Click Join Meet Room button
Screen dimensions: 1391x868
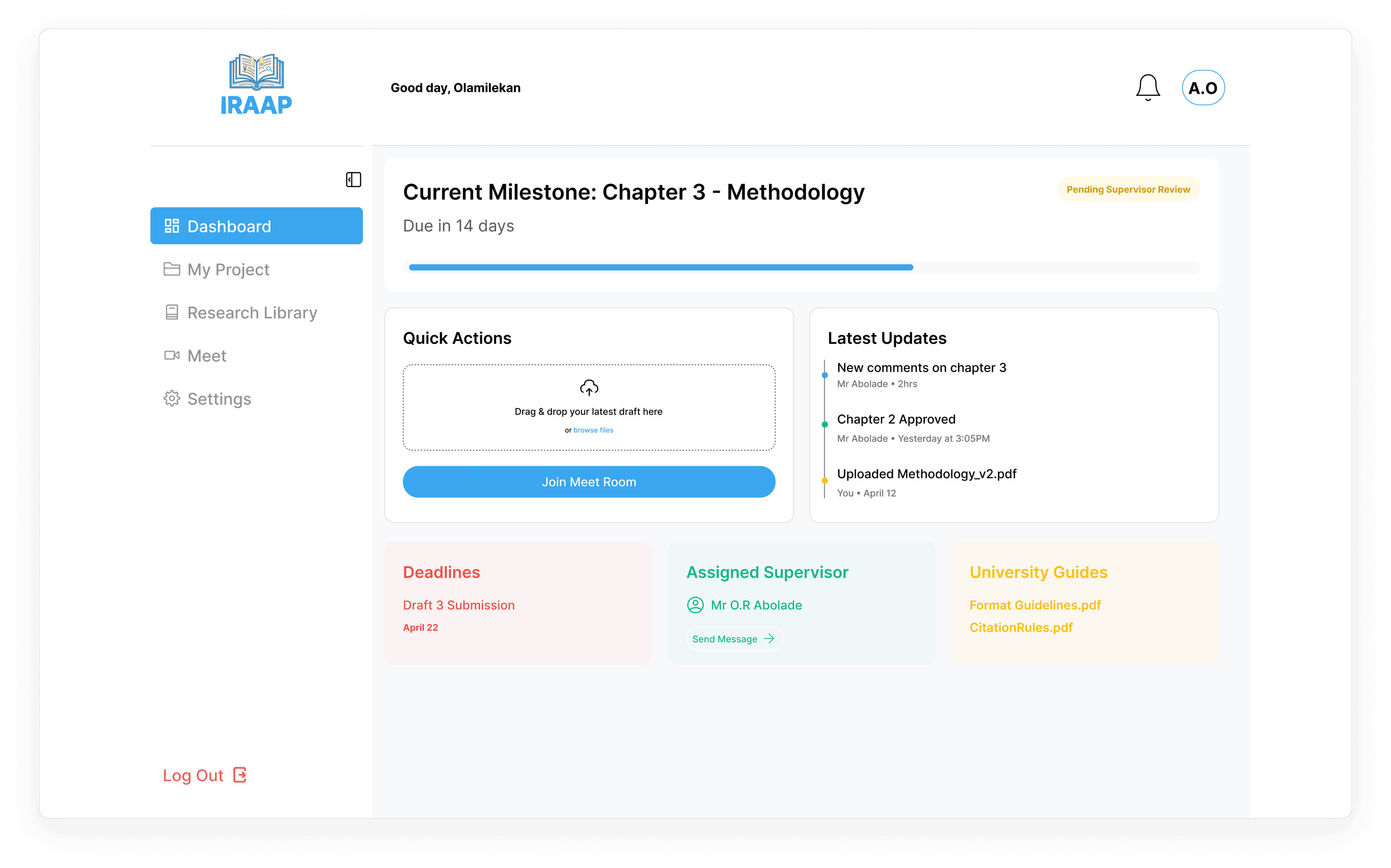589,482
